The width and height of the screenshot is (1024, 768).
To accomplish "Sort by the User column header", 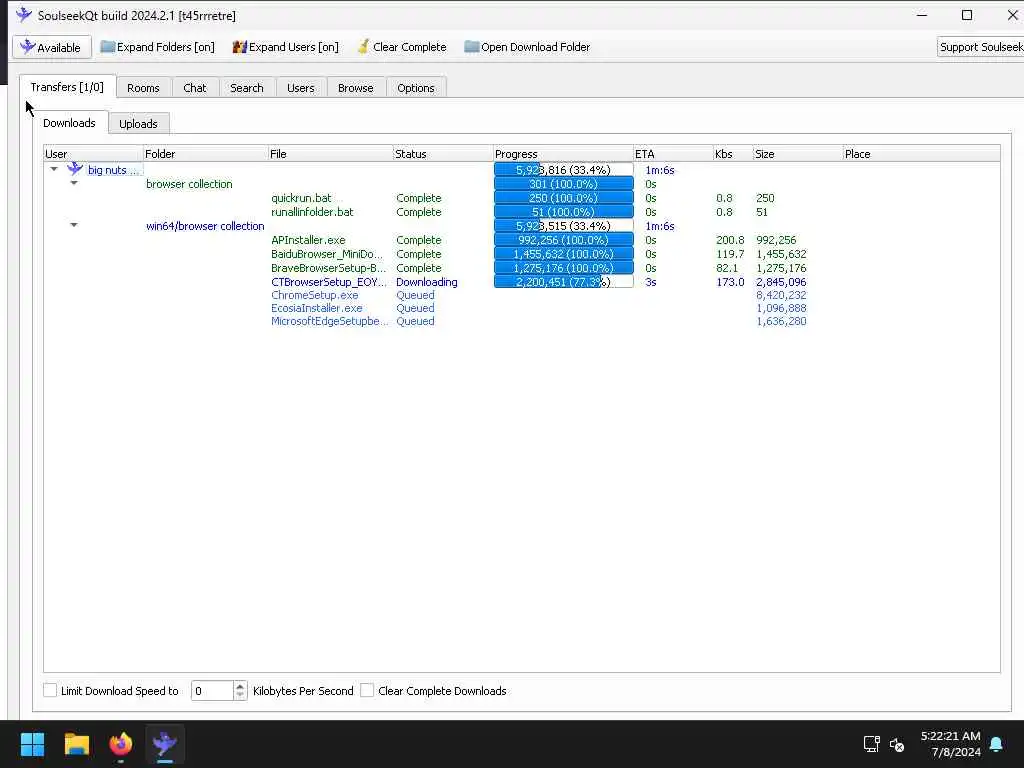I will click(x=93, y=153).
